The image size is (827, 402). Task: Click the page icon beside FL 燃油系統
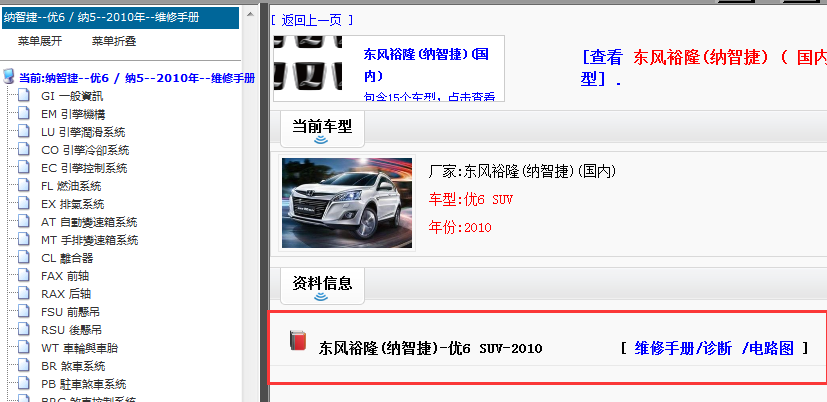24,186
